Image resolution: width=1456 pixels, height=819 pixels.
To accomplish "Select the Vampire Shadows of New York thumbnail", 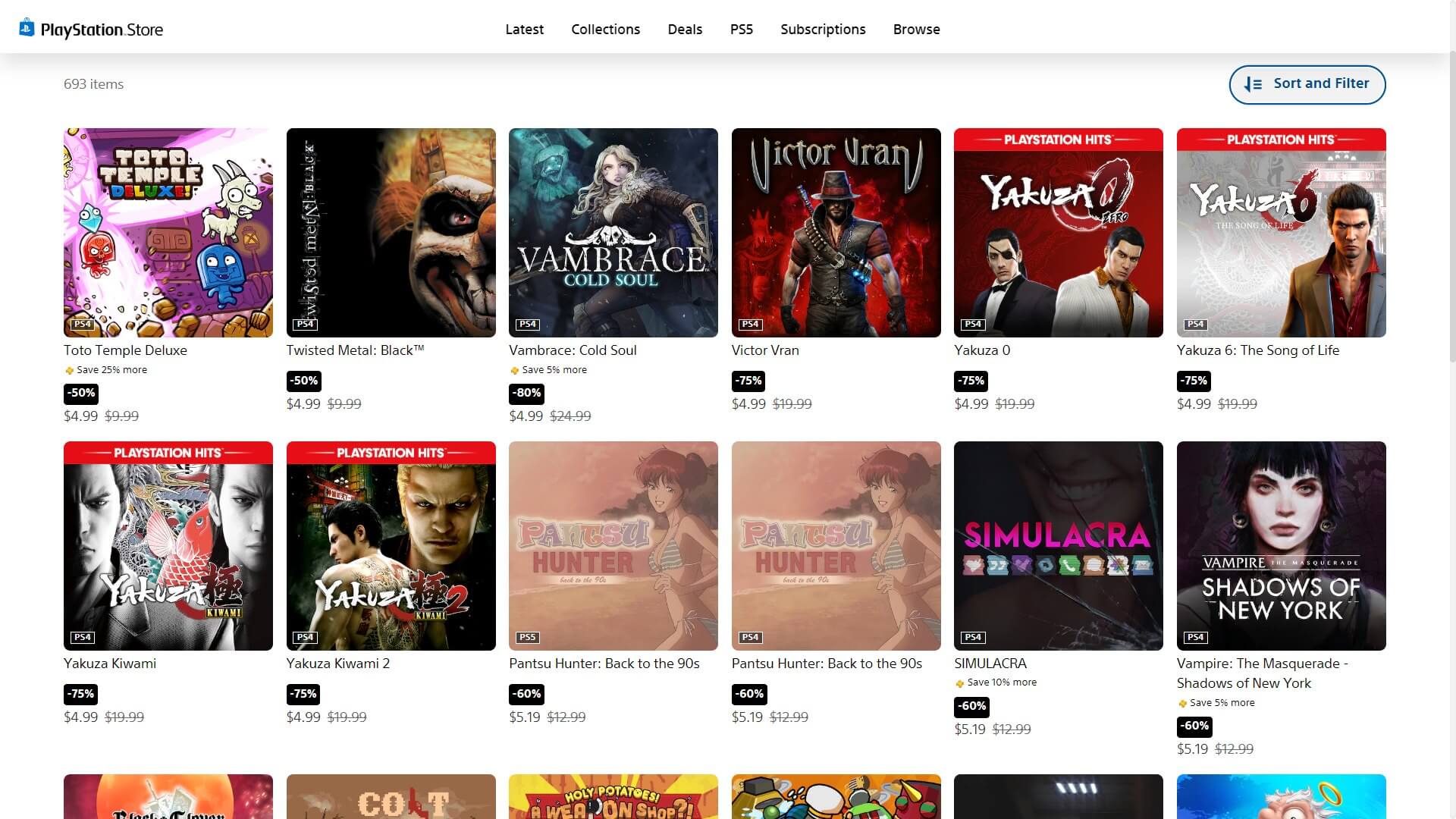I will coord(1281,546).
